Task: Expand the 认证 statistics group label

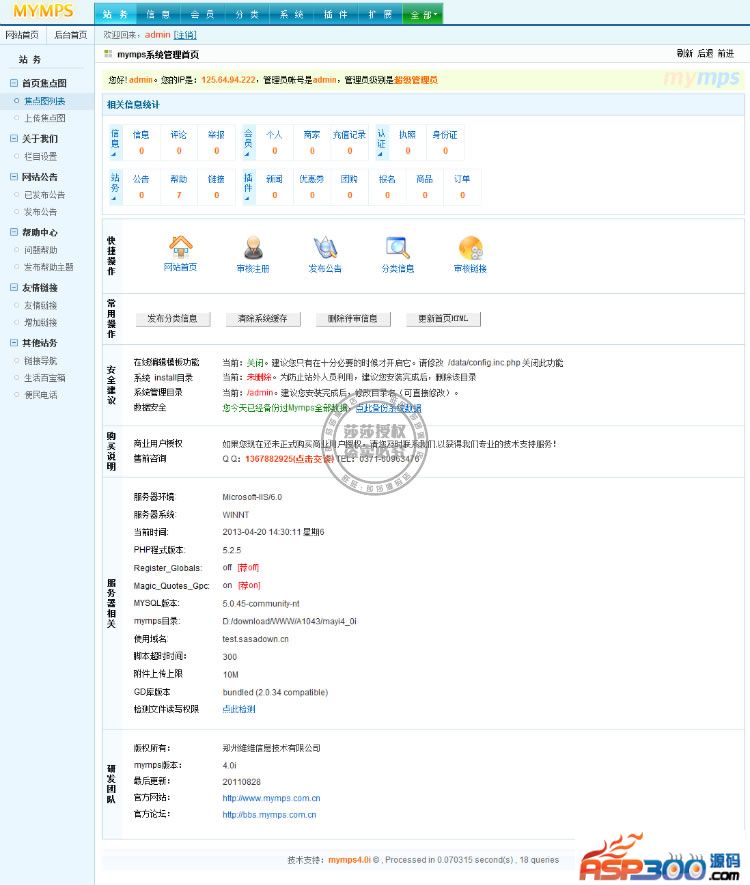Action: (381, 142)
